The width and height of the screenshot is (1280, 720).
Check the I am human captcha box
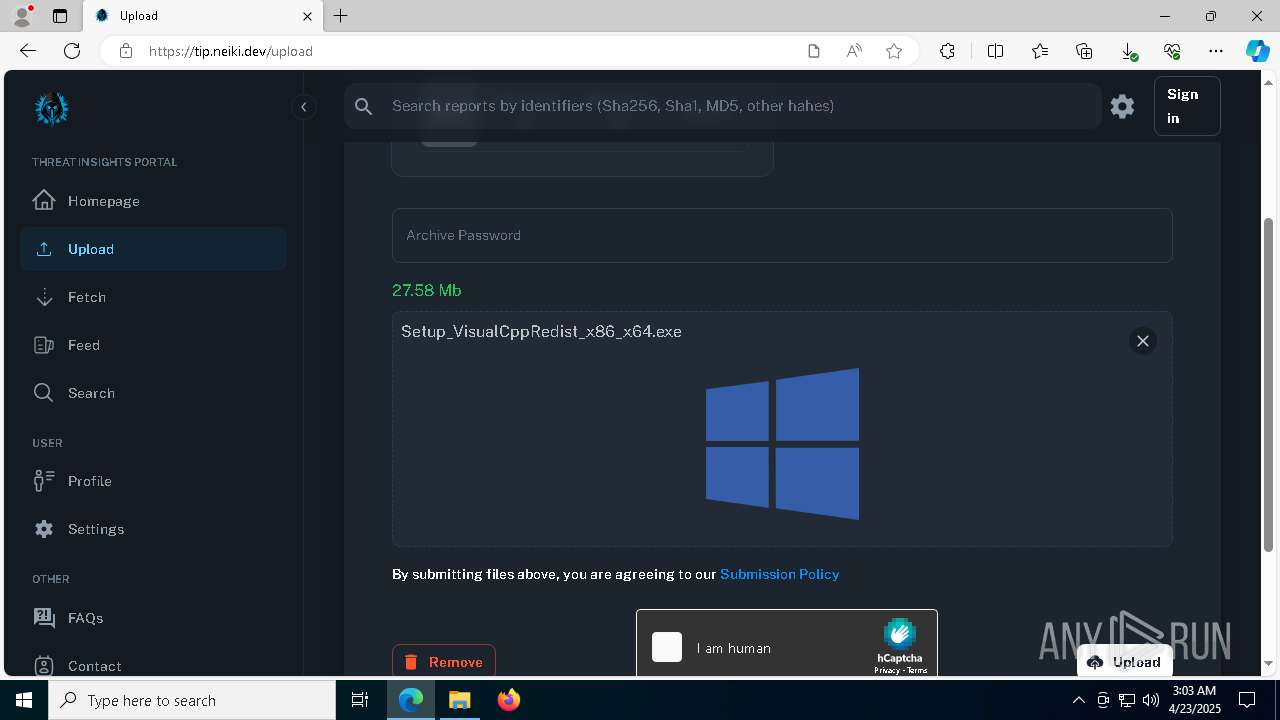click(667, 647)
